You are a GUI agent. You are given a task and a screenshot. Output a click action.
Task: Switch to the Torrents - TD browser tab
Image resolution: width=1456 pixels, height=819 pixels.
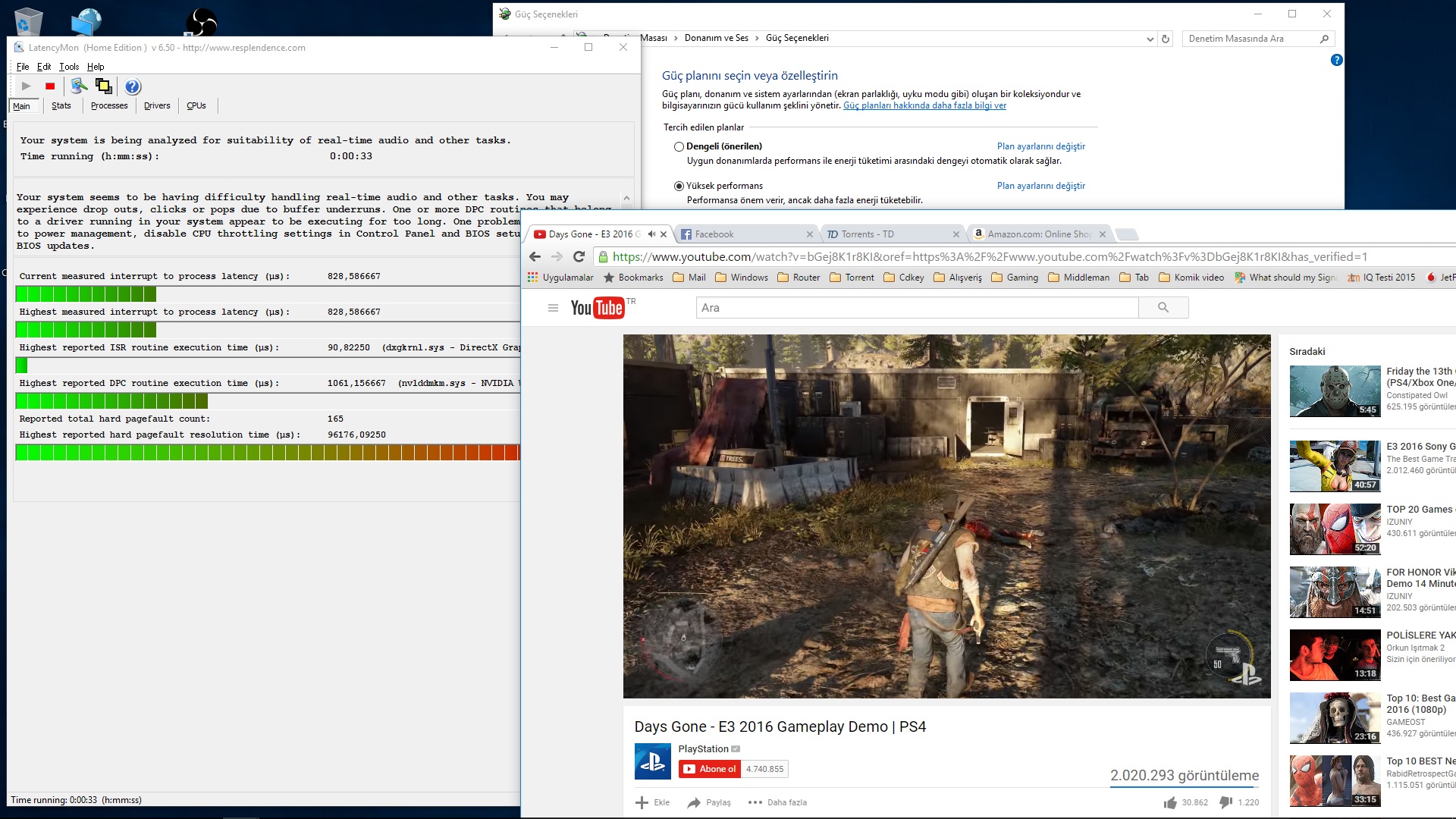tap(893, 234)
